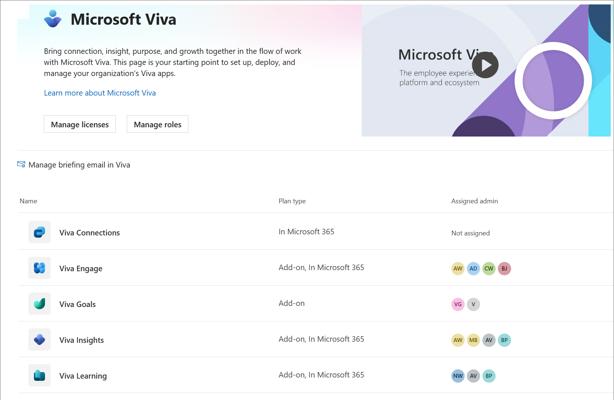The width and height of the screenshot is (614, 400).
Task: Click the AD admin avatar for Viva Engage
Action: pos(473,268)
